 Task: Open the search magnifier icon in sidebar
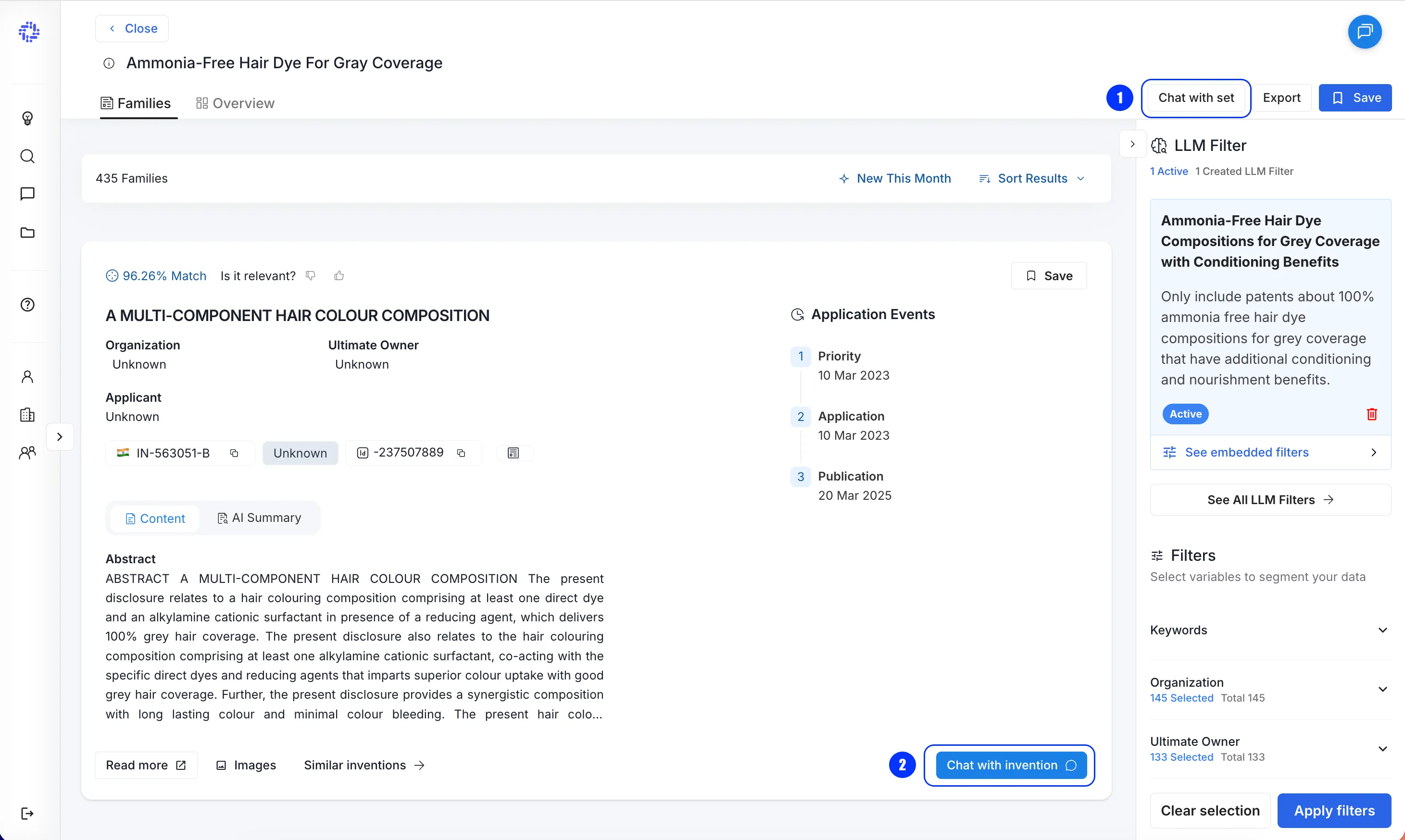click(x=27, y=156)
